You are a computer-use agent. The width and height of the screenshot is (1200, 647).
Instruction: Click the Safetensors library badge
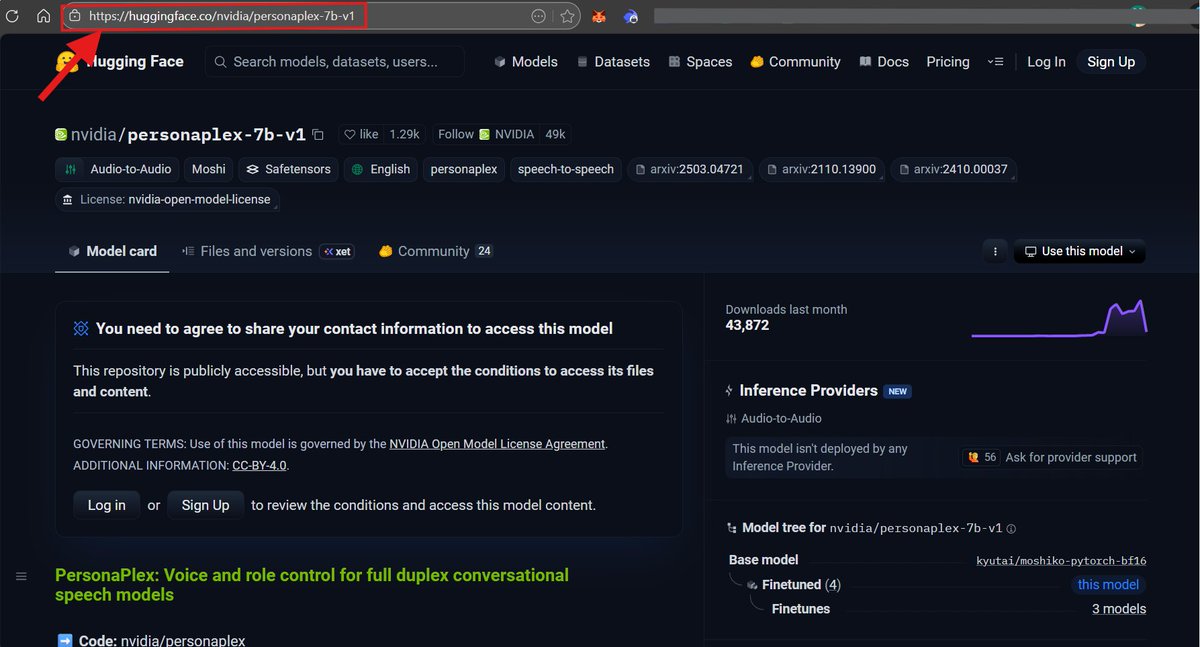(x=288, y=169)
